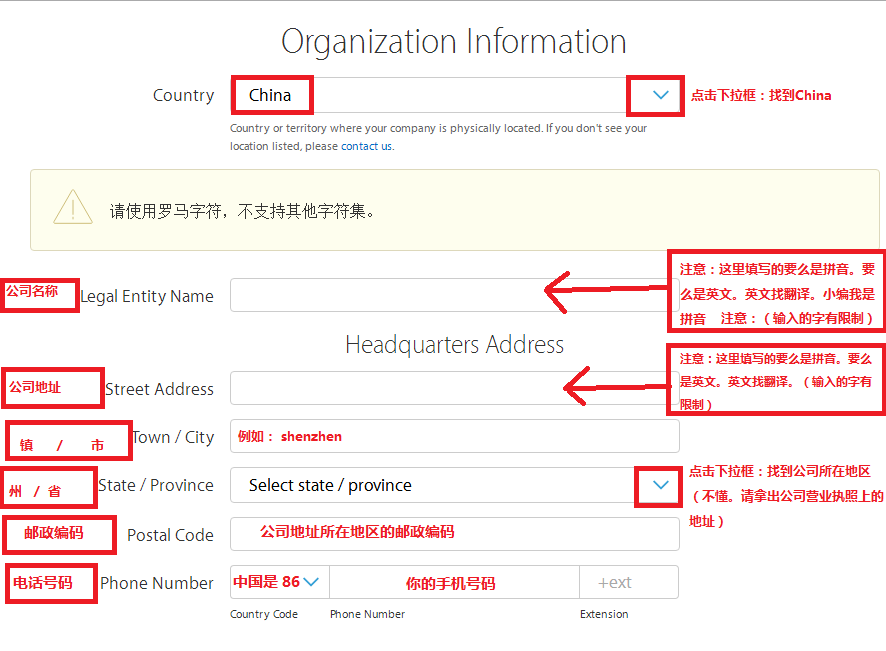Select the Town / City input field
The height and width of the screenshot is (651, 886).
click(454, 436)
